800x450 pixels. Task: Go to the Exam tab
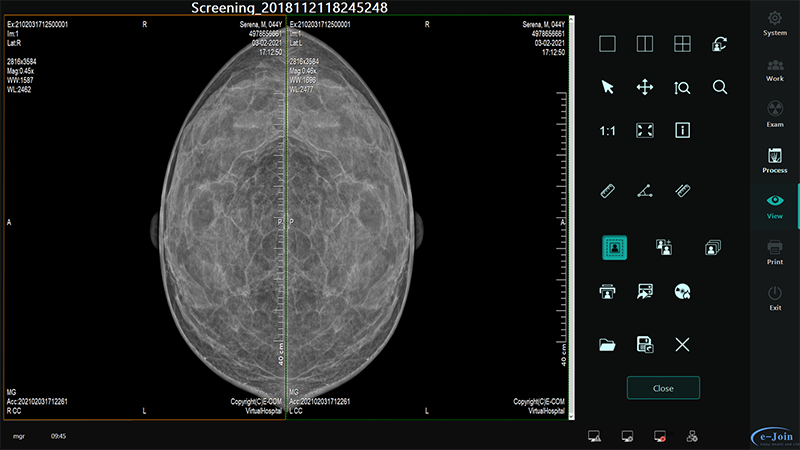tap(774, 114)
